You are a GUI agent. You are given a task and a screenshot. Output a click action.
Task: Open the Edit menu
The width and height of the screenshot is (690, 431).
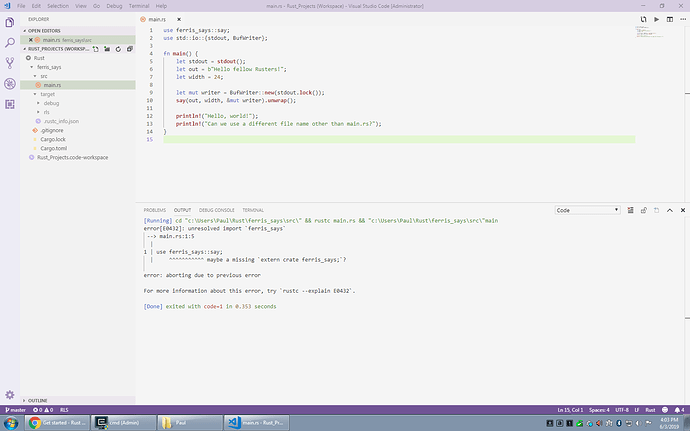pos(36,6)
